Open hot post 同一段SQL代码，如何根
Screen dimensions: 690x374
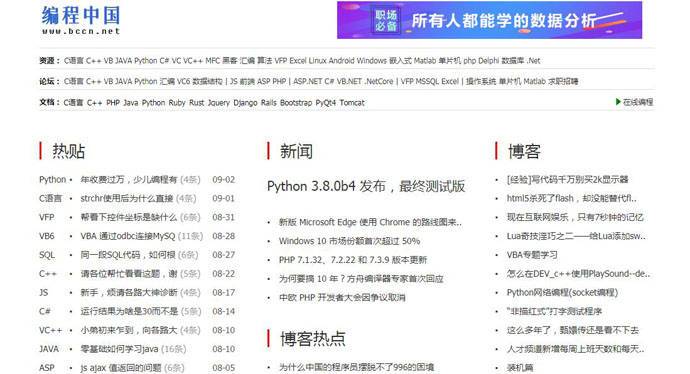tap(128, 255)
